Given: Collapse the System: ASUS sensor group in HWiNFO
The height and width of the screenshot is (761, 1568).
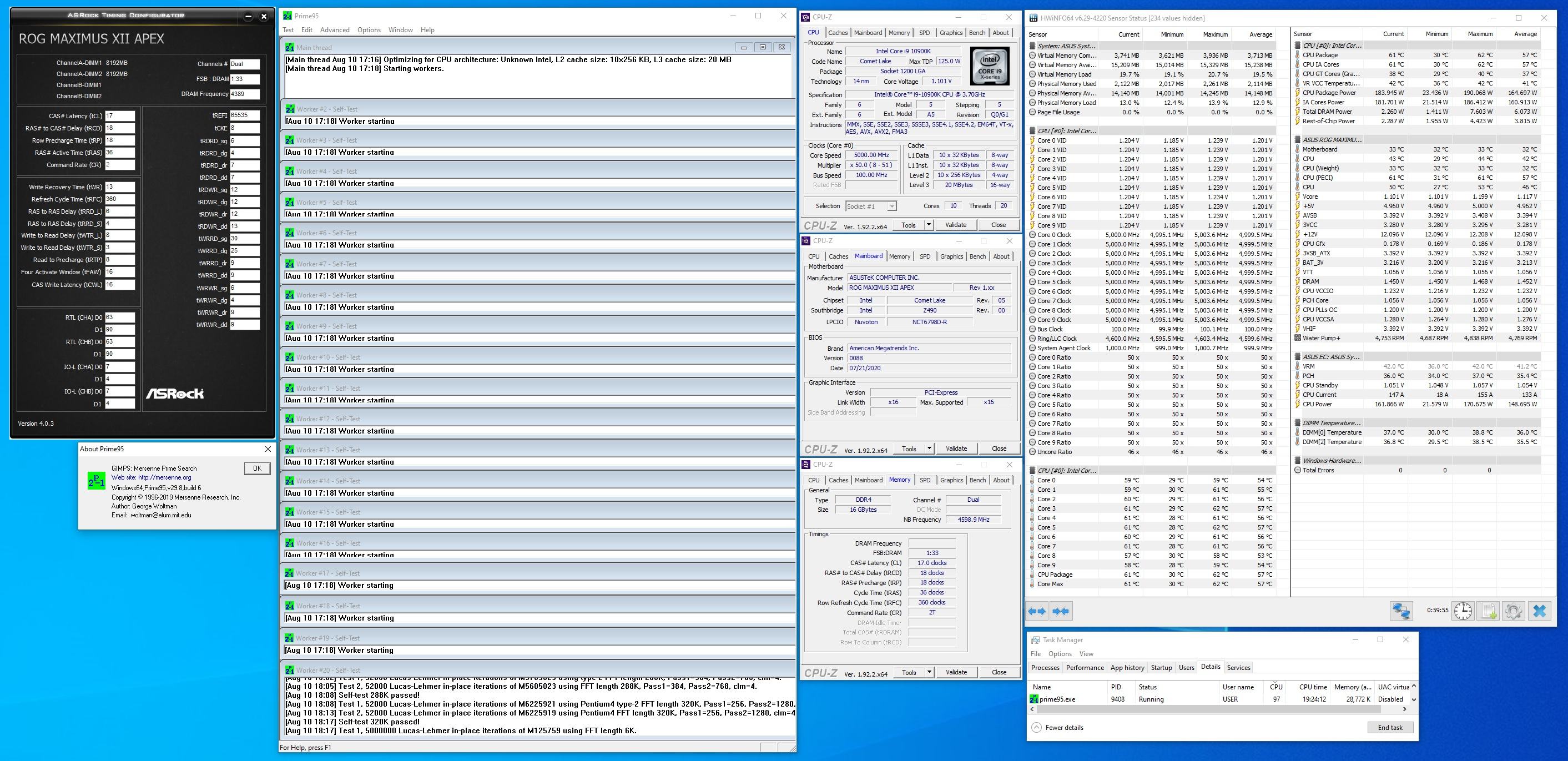Looking at the screenshot, I should (x=1033, y=46).
